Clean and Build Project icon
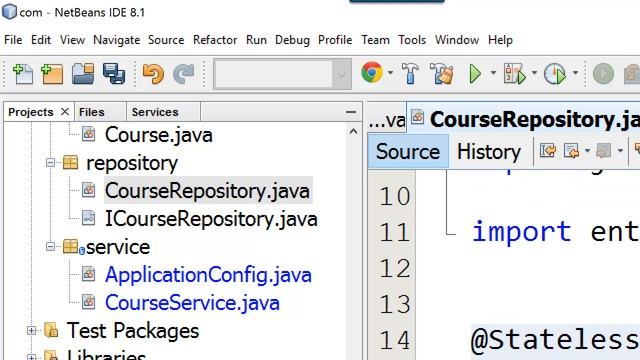This screenshot has width=640, height=360. click(x=442, y=74)
